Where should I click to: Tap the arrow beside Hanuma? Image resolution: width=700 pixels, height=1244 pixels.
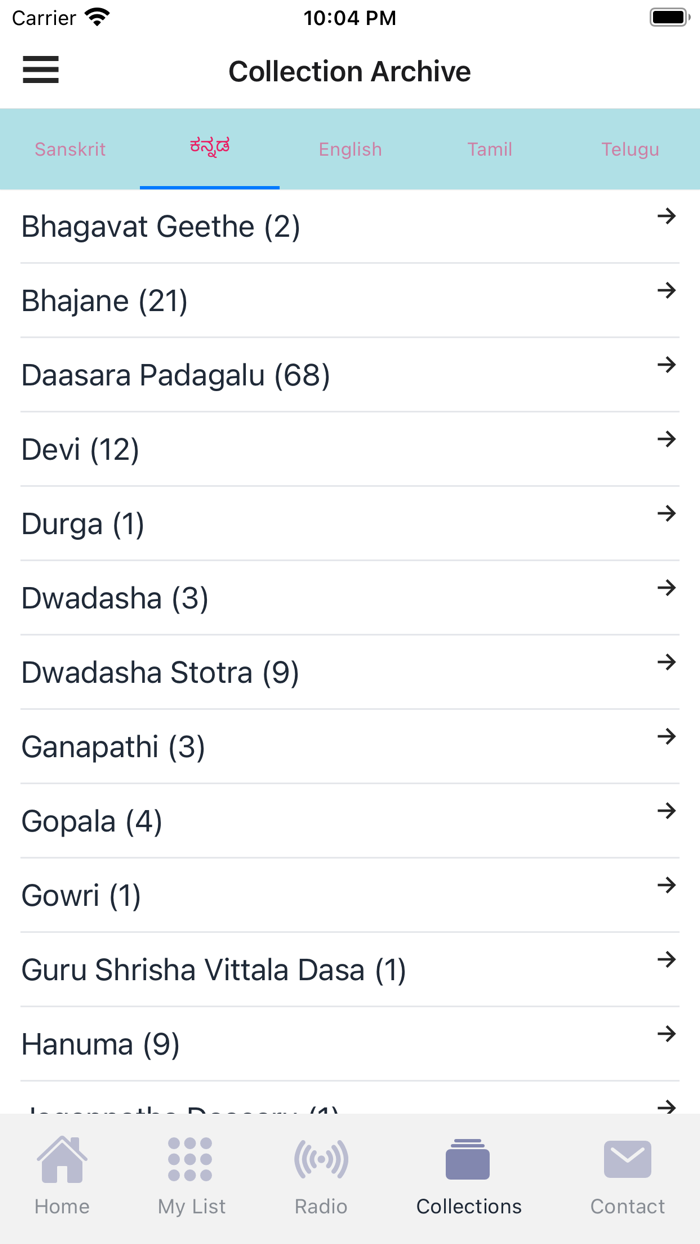(665, 1034)
